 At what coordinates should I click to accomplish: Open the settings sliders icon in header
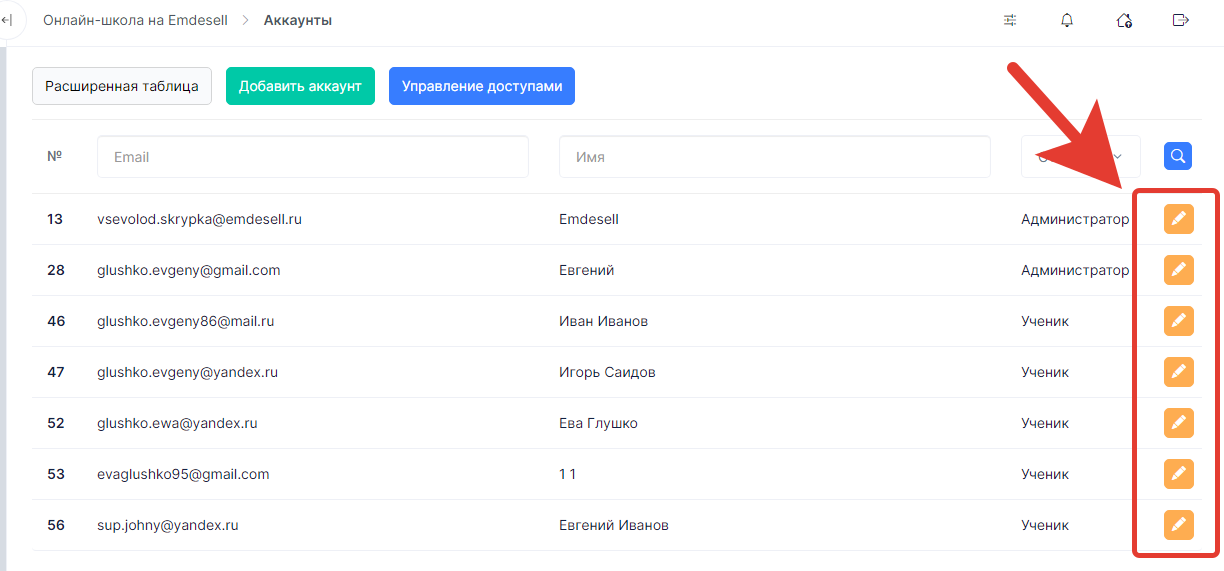(1010, 21)
